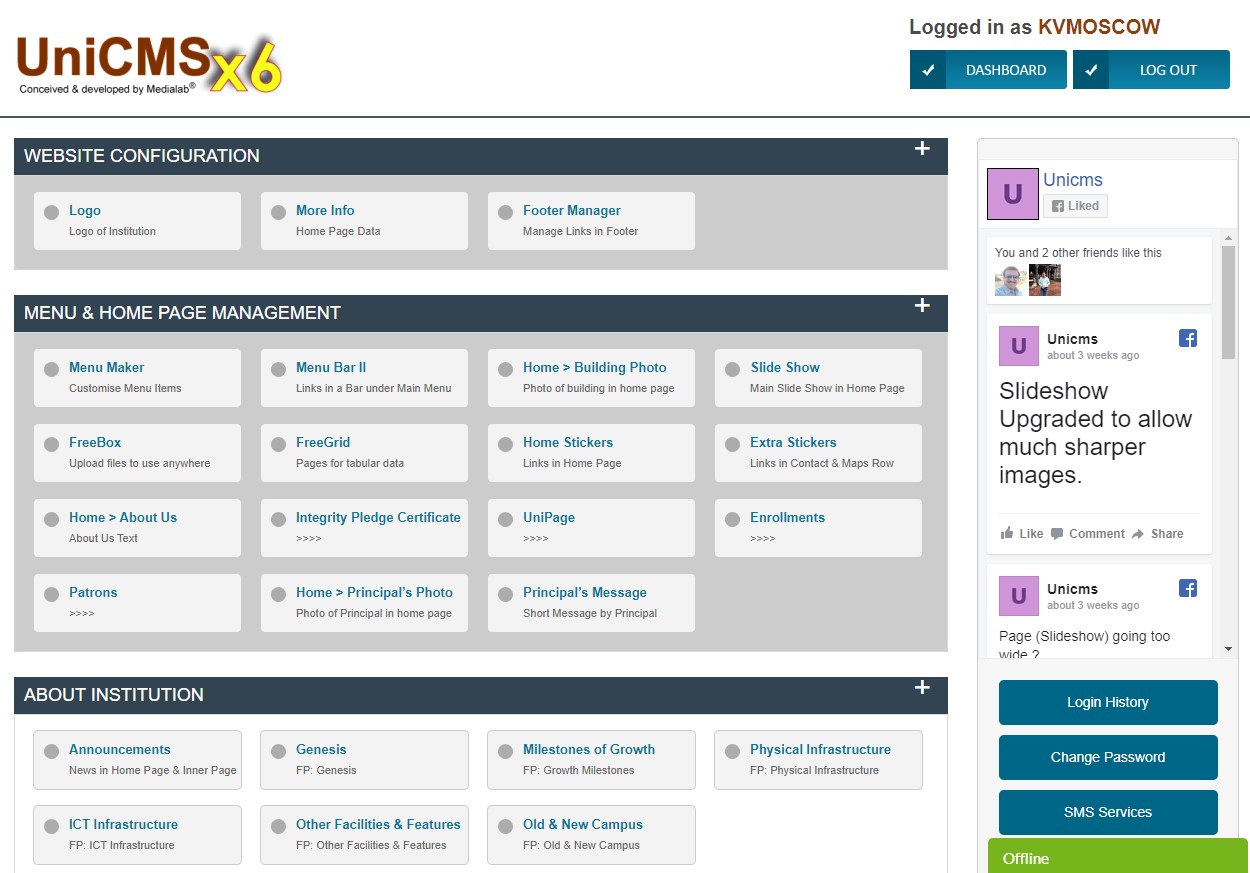Click the grey circle icon beside Logo
The width and height of the screenshot is (1250, 873).
click(x=52, y=212)
